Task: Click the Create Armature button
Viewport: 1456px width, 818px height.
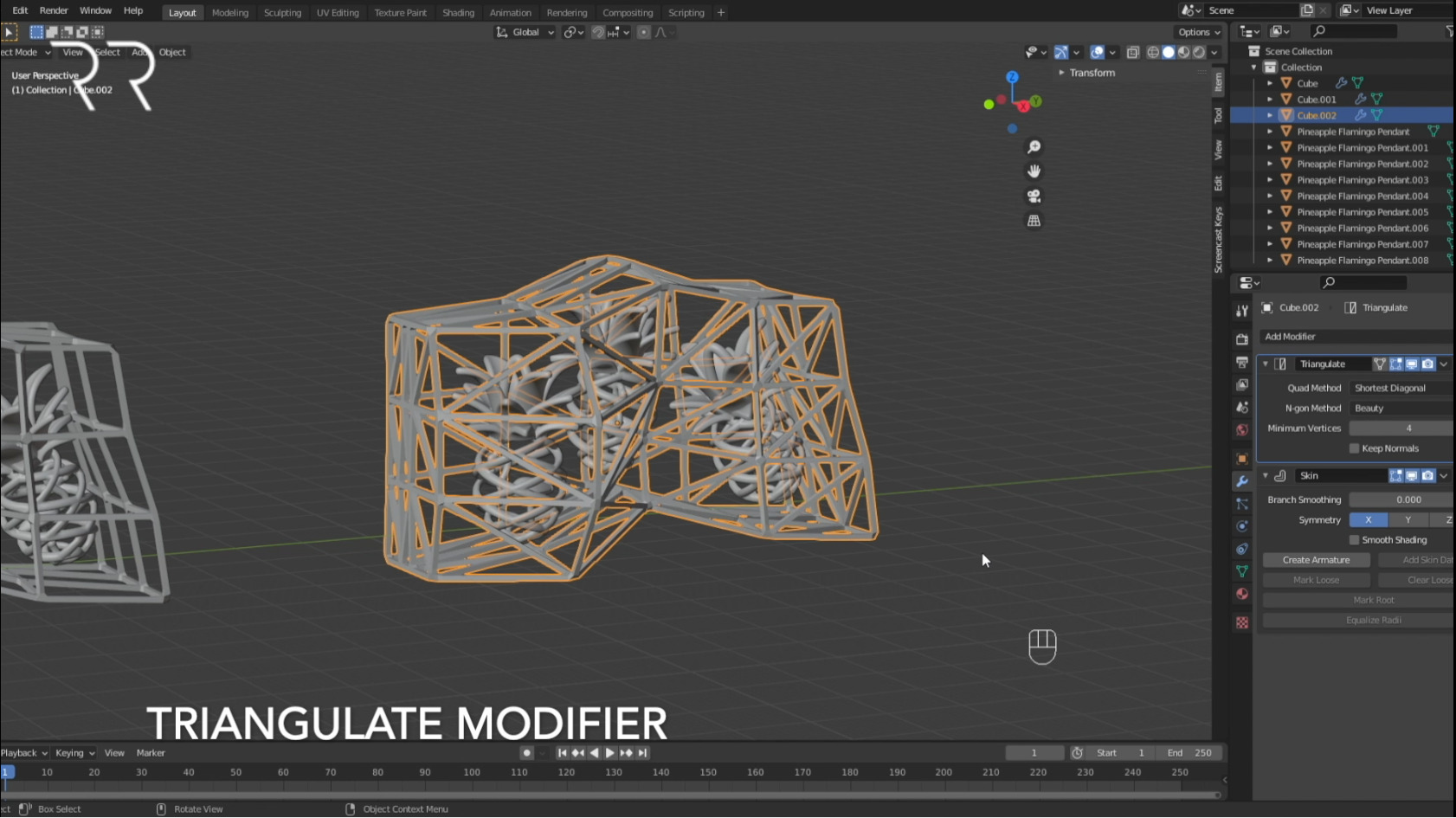Action: (x=1316, y=560)
